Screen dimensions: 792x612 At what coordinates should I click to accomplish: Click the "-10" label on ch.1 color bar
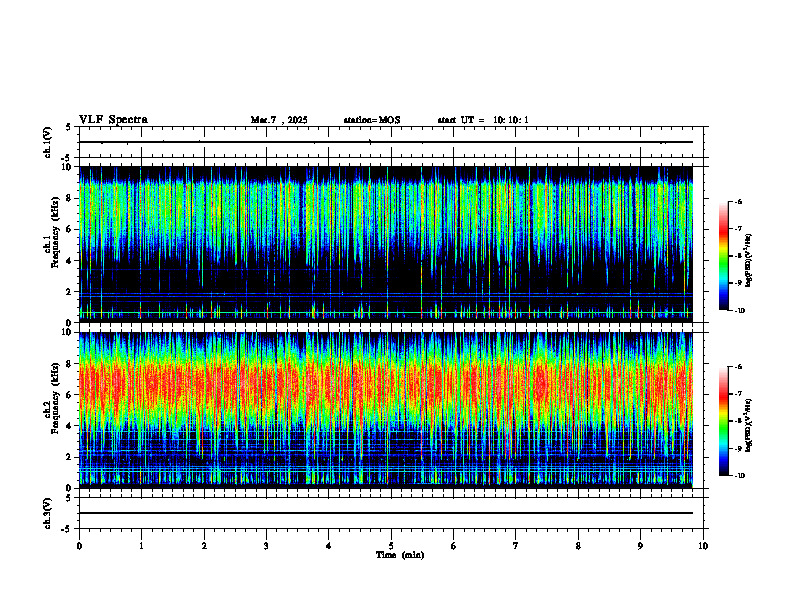pos(740,311)
